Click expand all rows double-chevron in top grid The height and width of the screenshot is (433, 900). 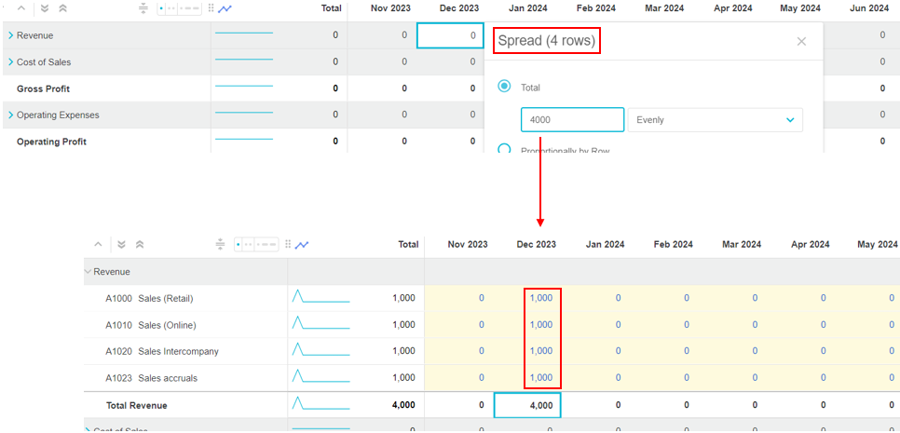point(44,8)
